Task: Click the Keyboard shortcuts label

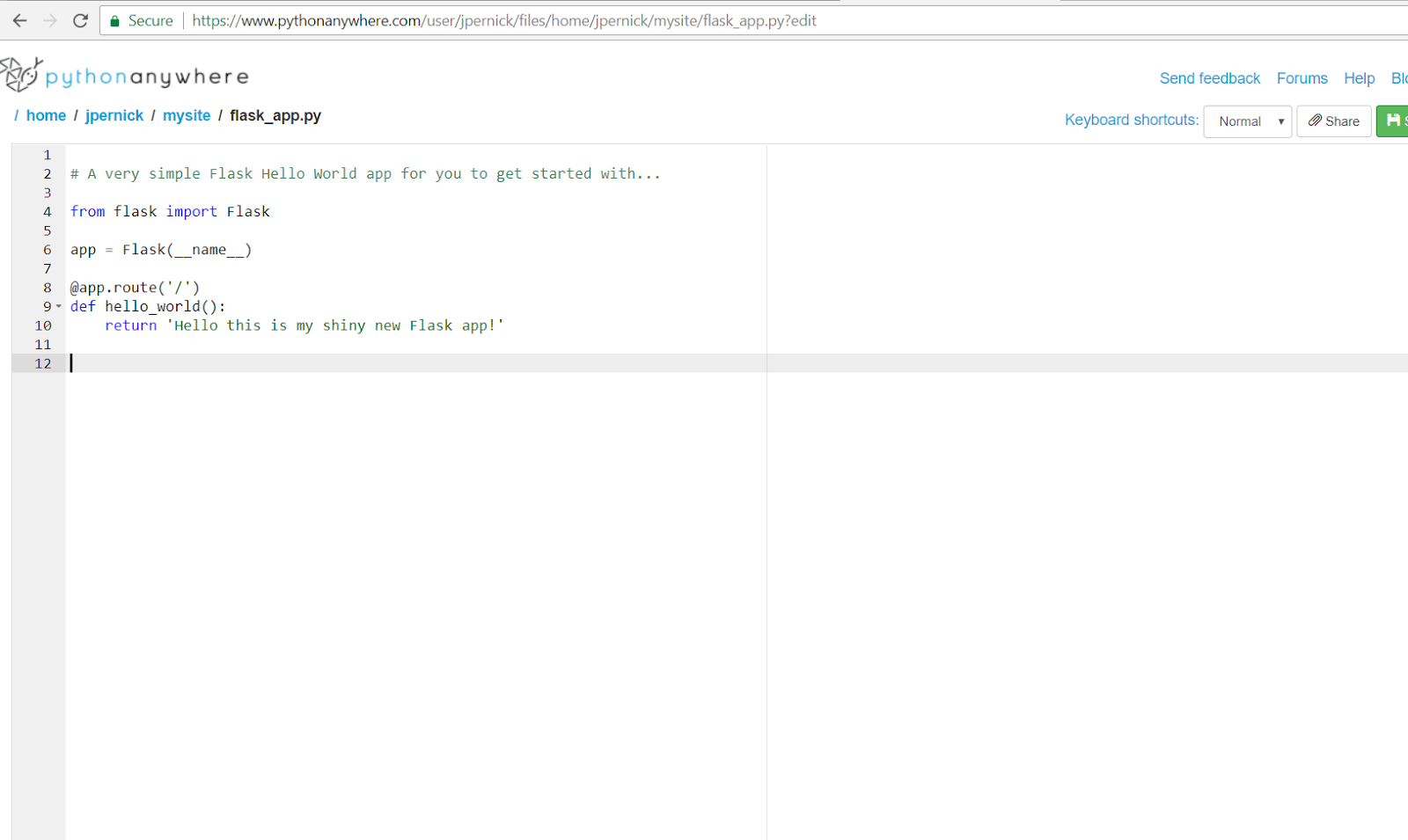Action: point(1132,120)
